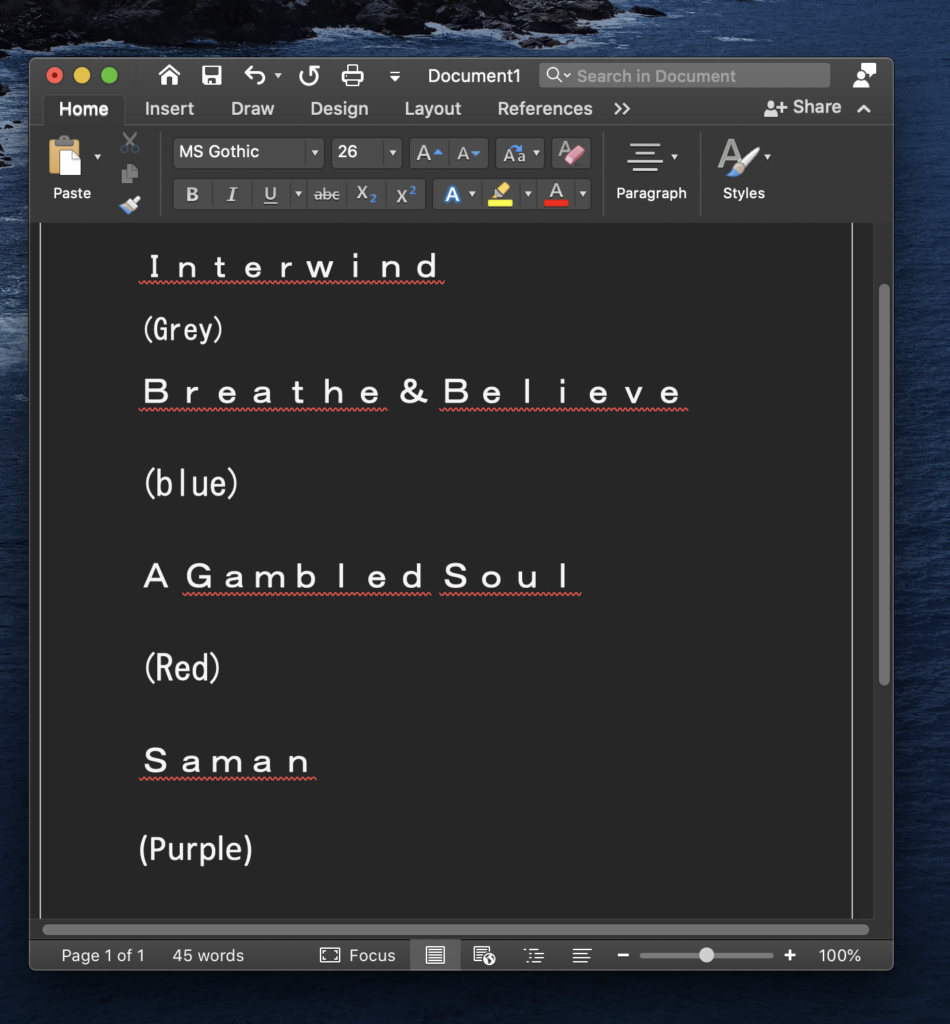Toggle Italic formatting
This screenshot has height=1024, width=950.
pos(231,195)
